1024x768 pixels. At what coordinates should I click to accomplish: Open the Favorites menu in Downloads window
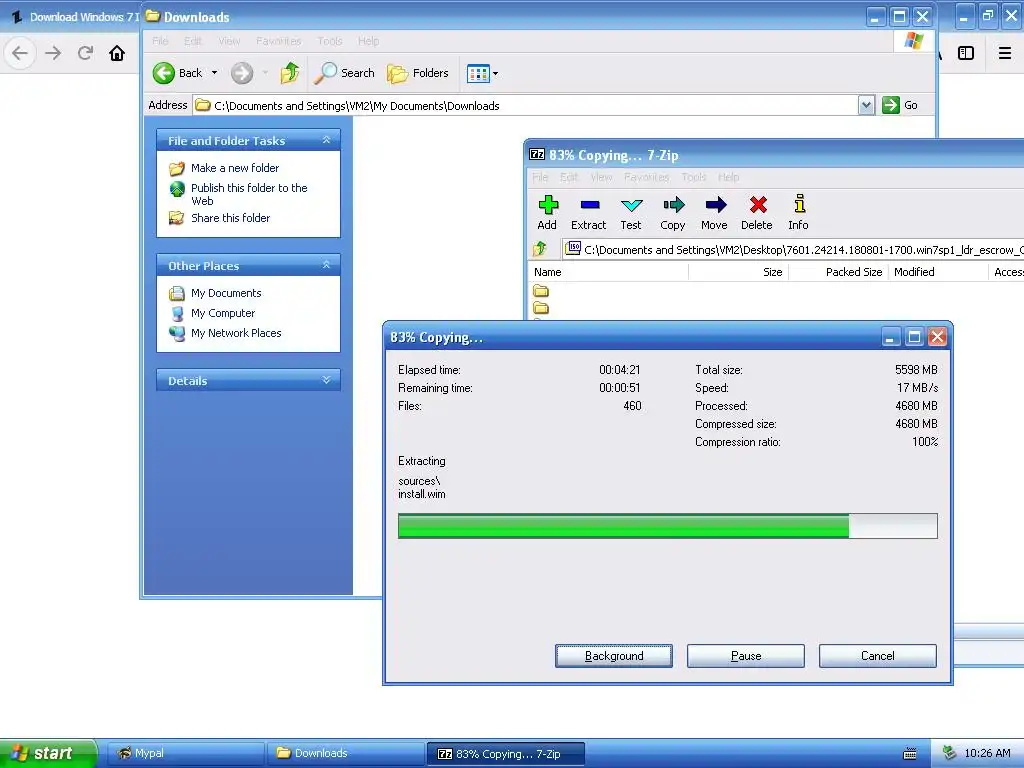tap(279, 40)
